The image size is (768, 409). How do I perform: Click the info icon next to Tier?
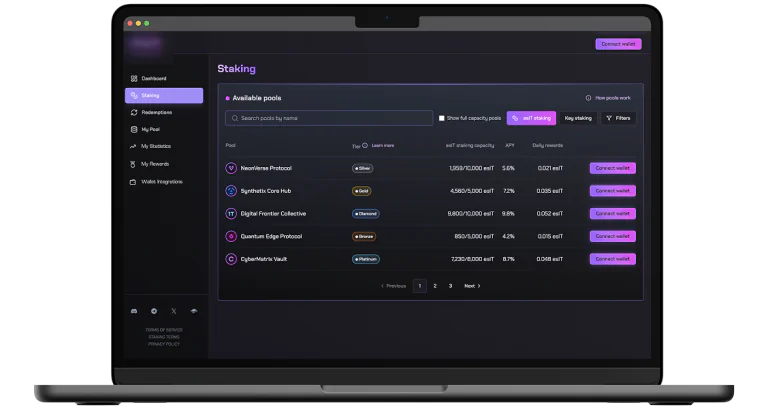tap(365, 145)
